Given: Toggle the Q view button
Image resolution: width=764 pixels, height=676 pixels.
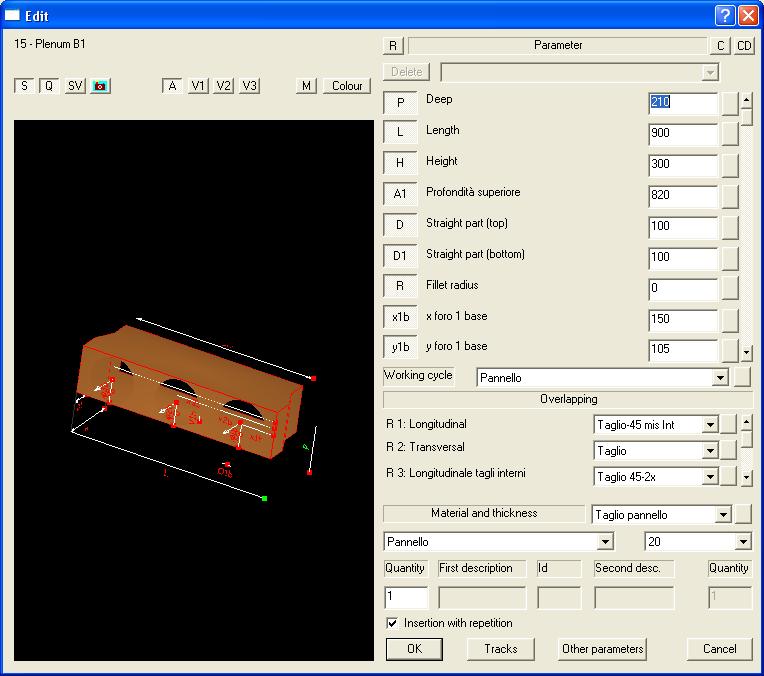Looking at the screenshot, I should 48,86.
